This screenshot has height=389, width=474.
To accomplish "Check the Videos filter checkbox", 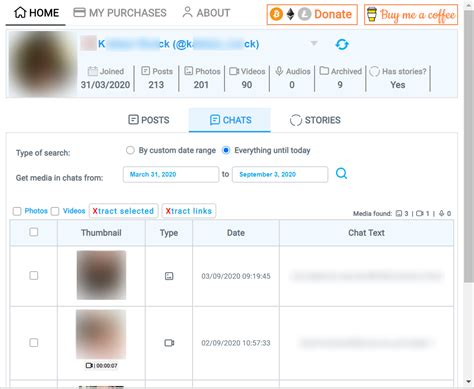I will click(x=55, y=211).
